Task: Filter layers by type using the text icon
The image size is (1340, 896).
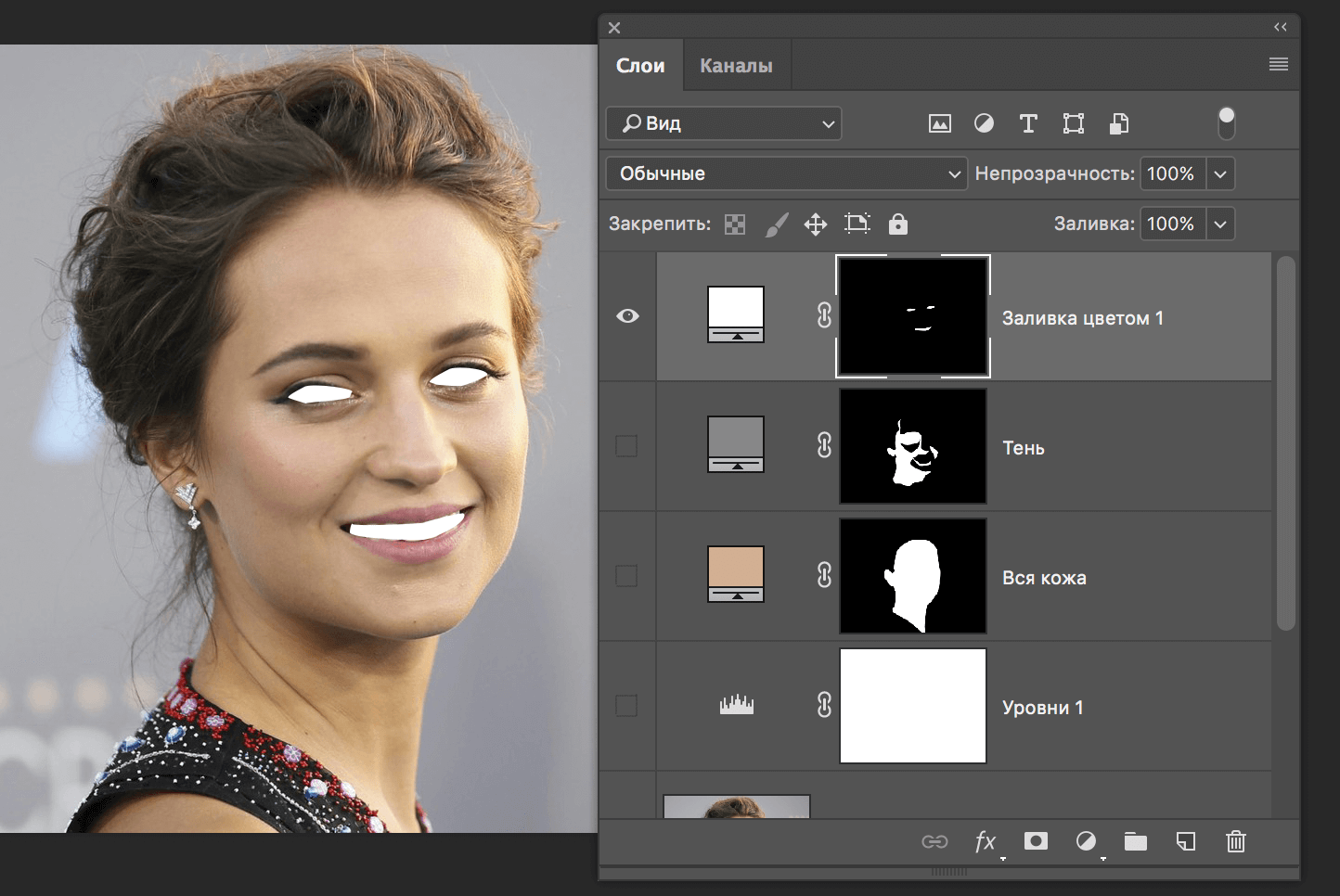Action: point(1028,122)
